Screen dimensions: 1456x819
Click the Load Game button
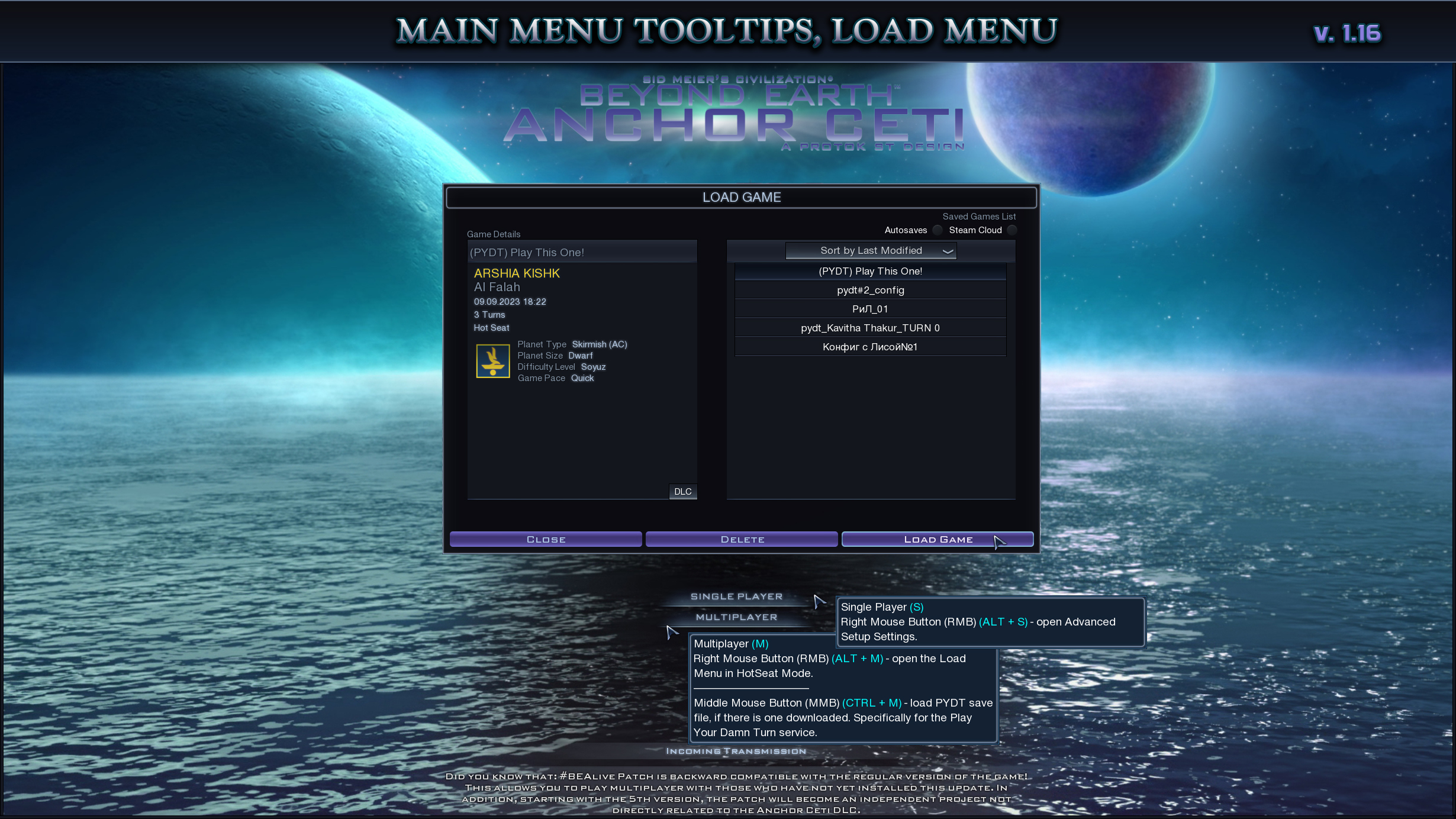pyautogui.click(x=938, y=540)
